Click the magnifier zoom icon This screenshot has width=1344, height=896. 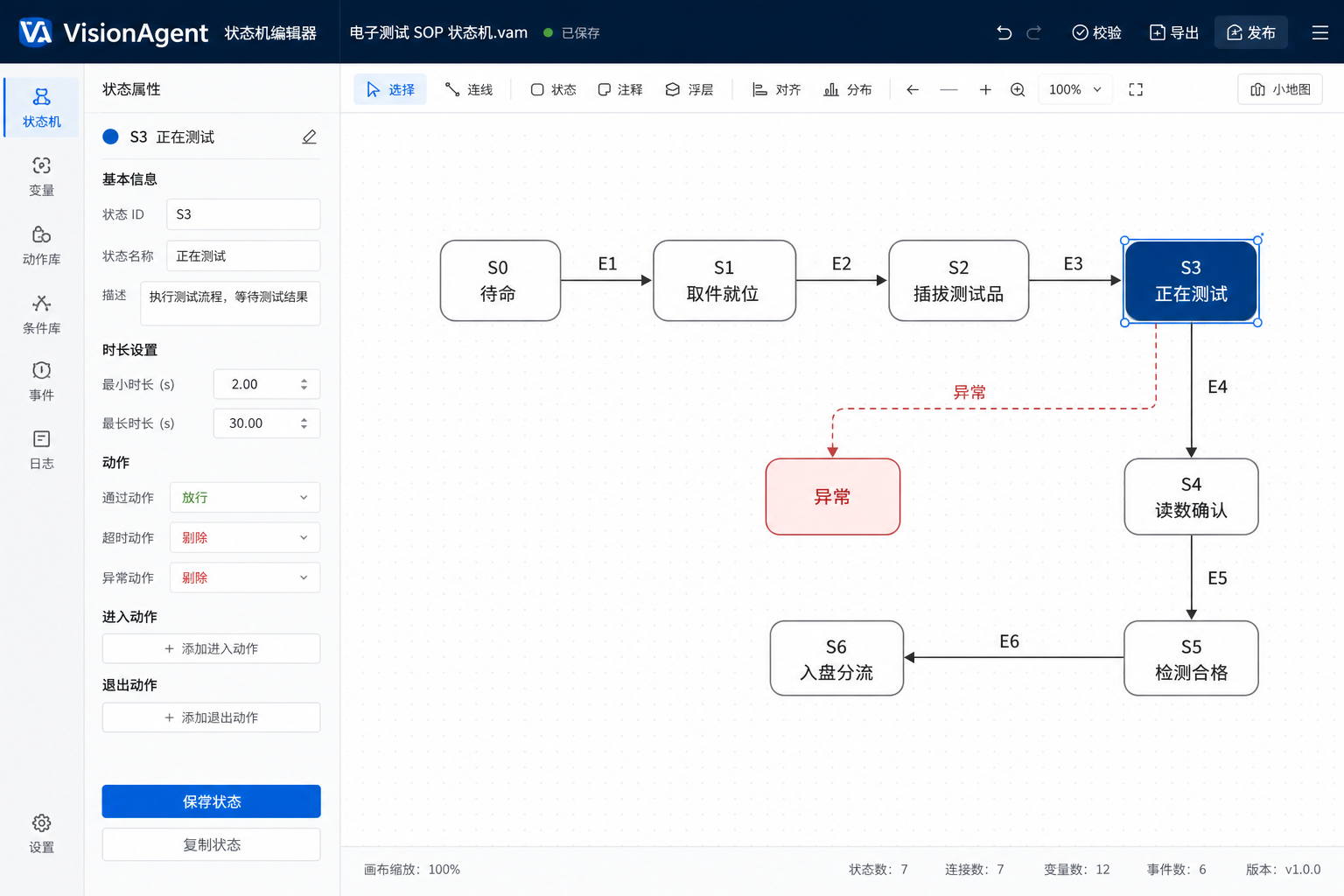tap(1018, 89)
